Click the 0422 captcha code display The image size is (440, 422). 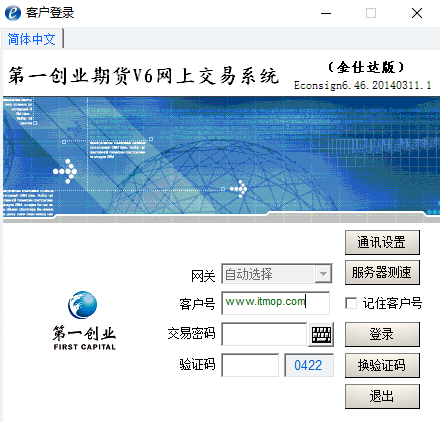tap(309, 365)
